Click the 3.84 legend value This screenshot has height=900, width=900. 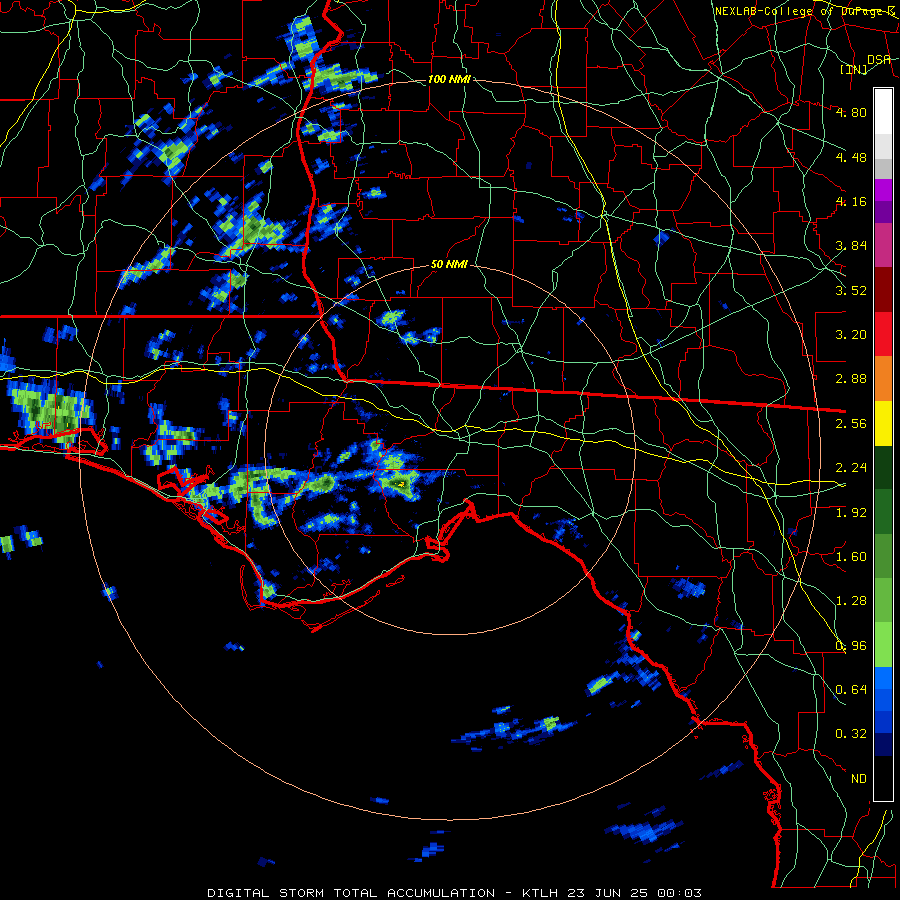click(851, 246)
